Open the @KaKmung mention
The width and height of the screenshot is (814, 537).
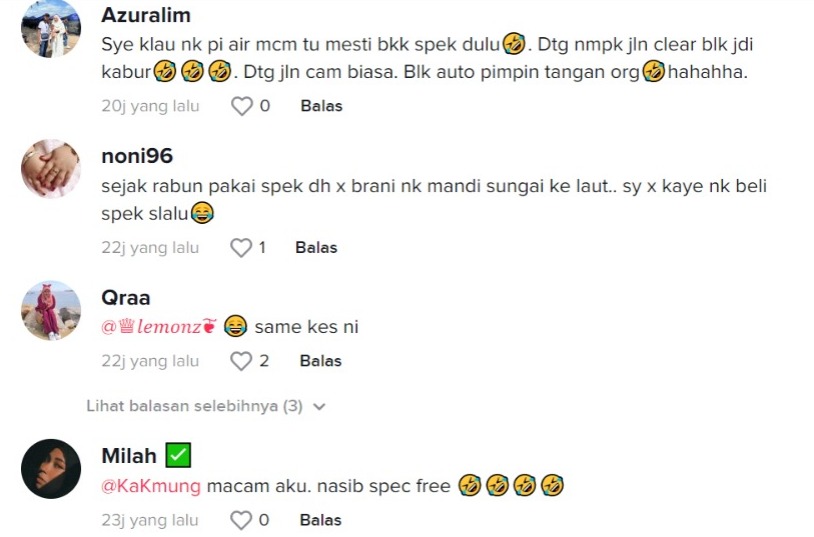pos(151,486)
